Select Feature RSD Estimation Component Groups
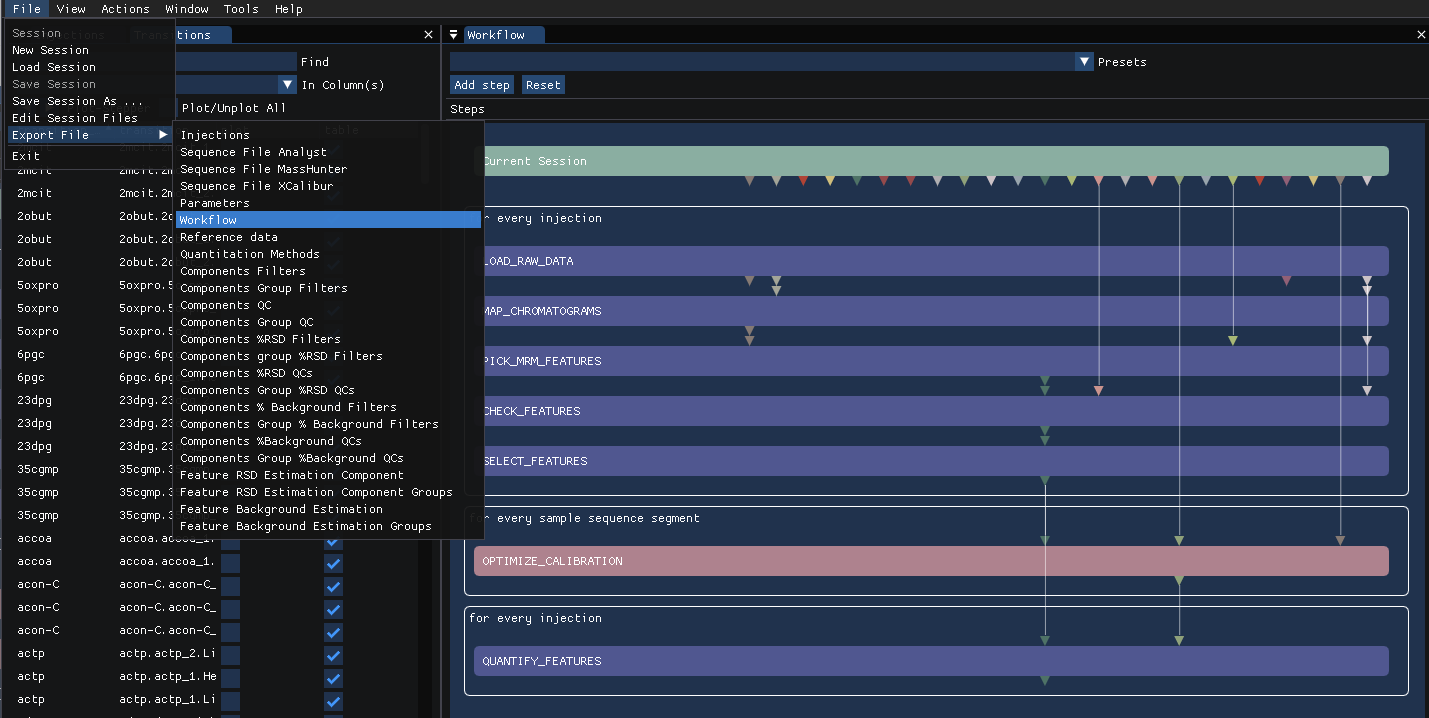This screenshot has width=1429, height=718. coord(329,492)
